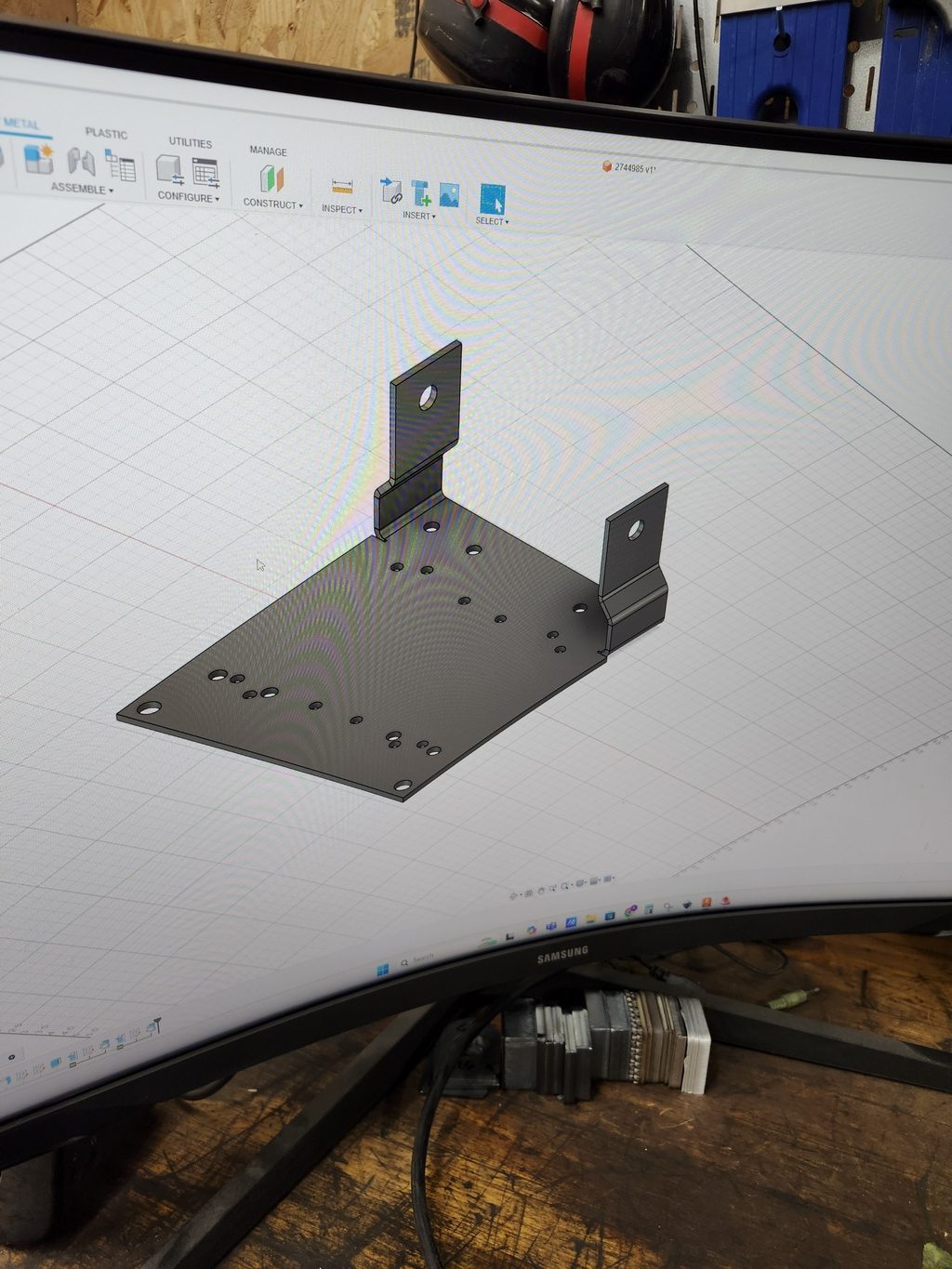This screenshot has height=1269, width=952.
Task: Open the configuration table icon
Action: pyautogui.click(x=205, y=173)
